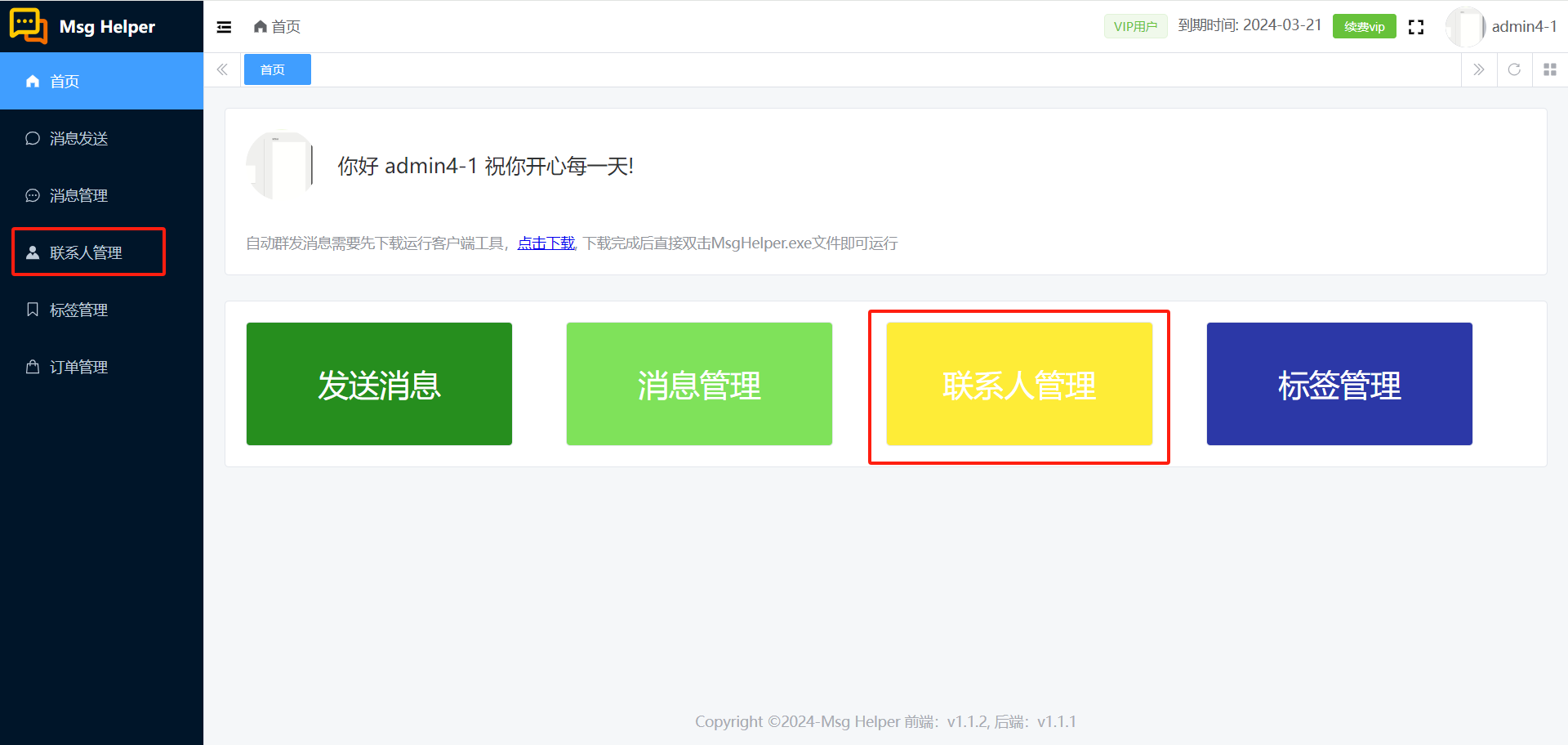The height and width of the screenshot is (745, 1568).
Task: Switch to the 首页 tab
Action: pyautogui.click(x=277, y=69)
